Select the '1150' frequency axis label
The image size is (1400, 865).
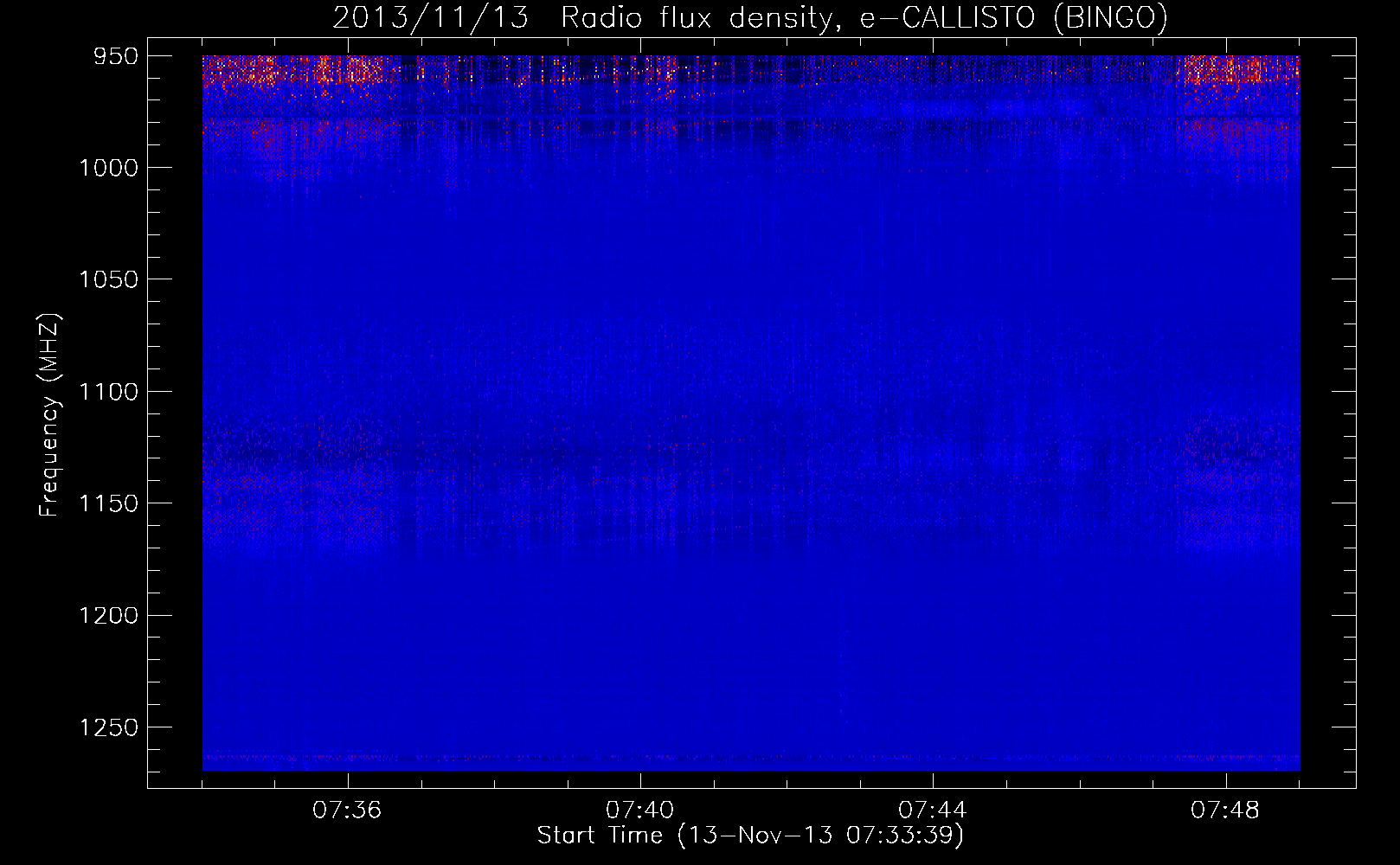click(x=109, y=503)
